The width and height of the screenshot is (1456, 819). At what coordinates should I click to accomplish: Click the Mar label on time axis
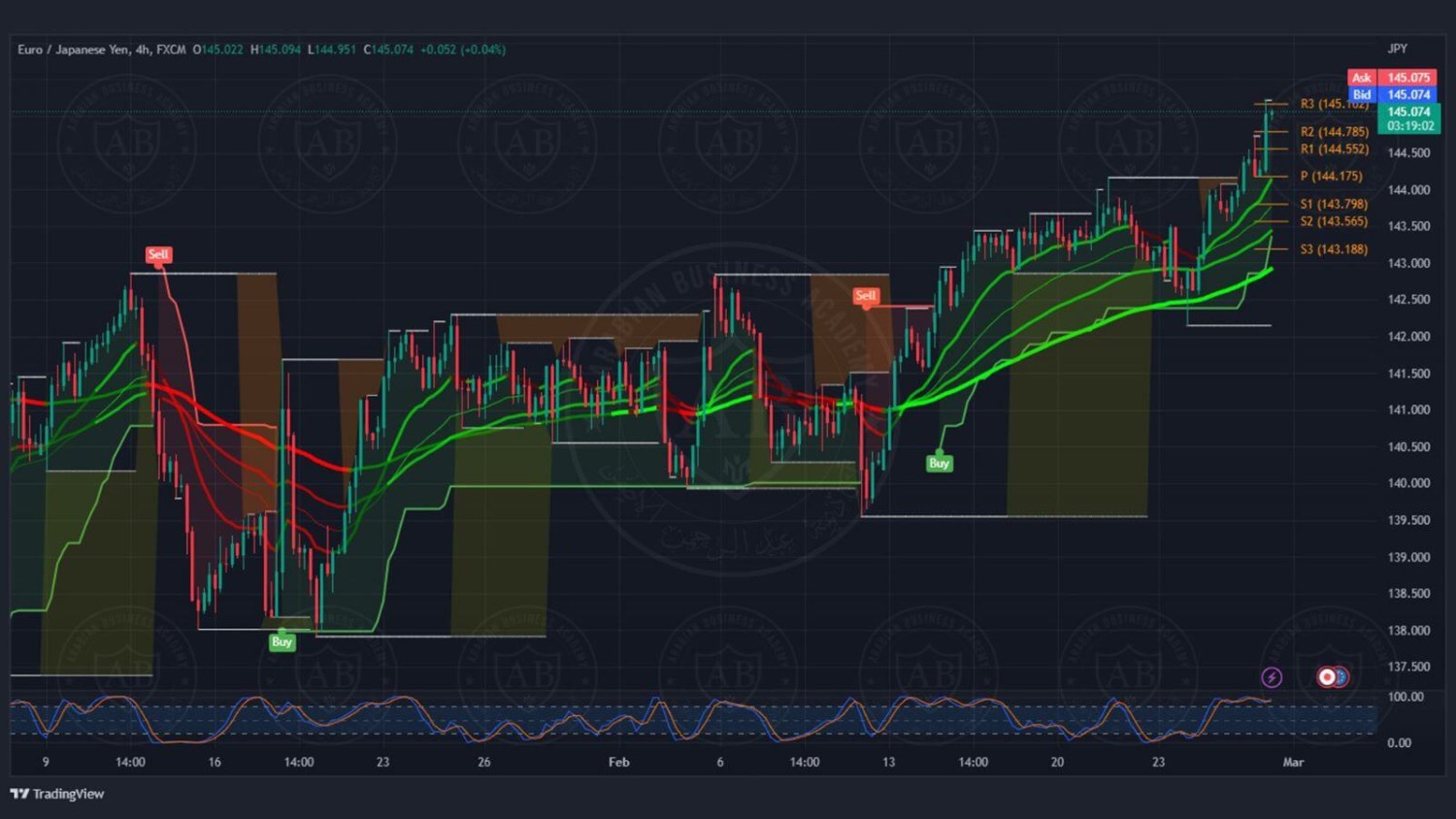[x=1293, y=763]
